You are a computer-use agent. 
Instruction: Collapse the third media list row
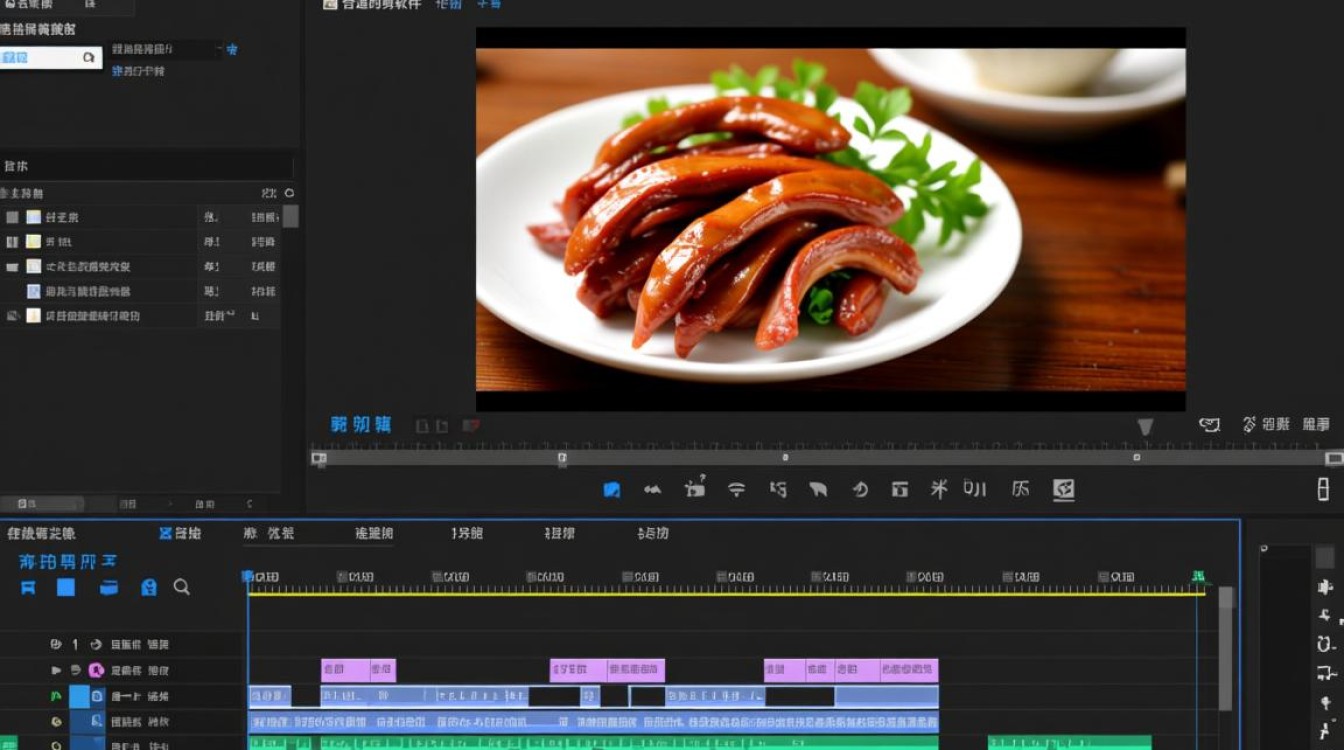pos(12,267)
